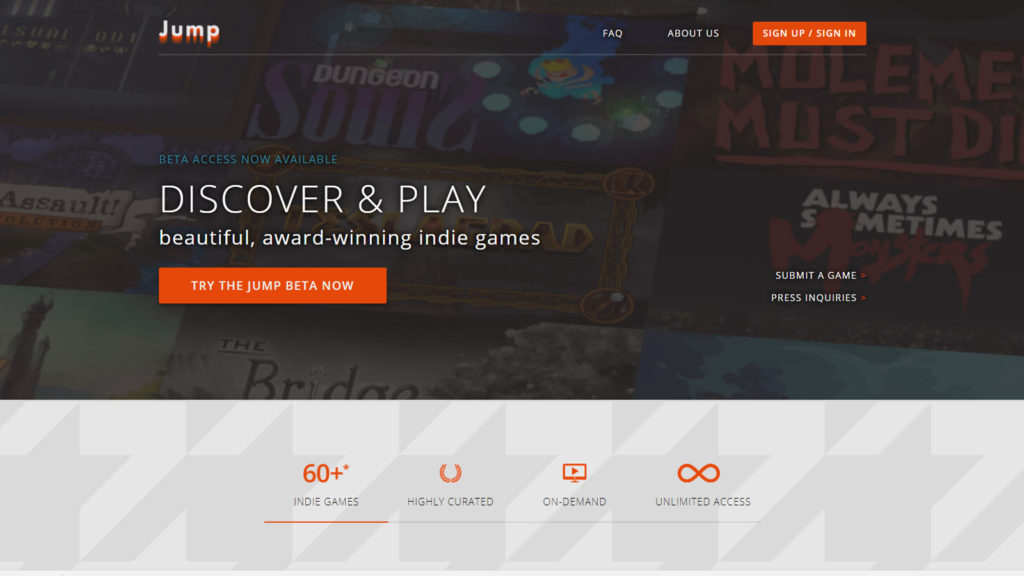Select the On-Demand tab label
This screenshot has width=1024, height=576.
point(575,502)
